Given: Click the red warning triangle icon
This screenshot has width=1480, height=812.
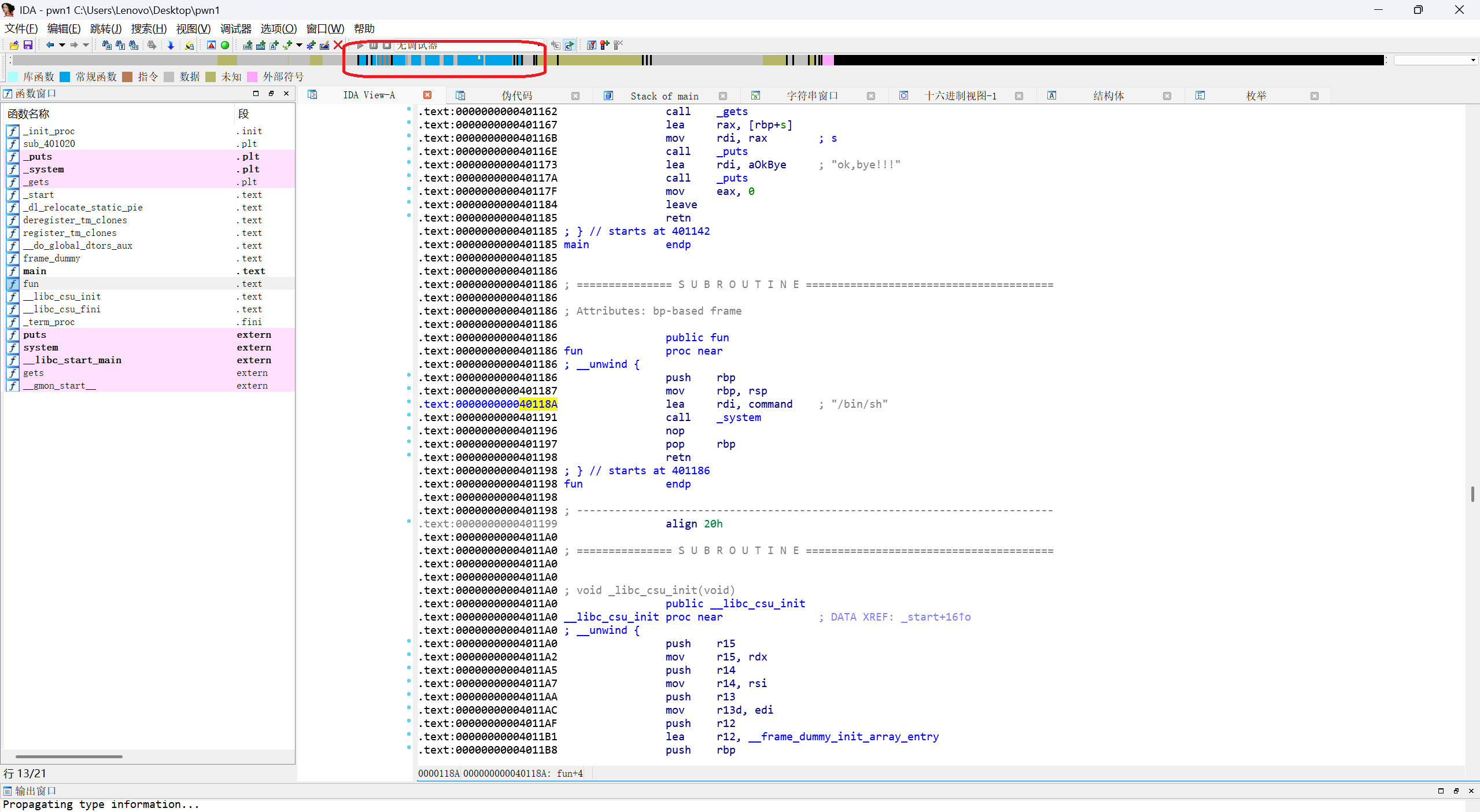Looking at the screenshot, I should [x=211, y=45].
